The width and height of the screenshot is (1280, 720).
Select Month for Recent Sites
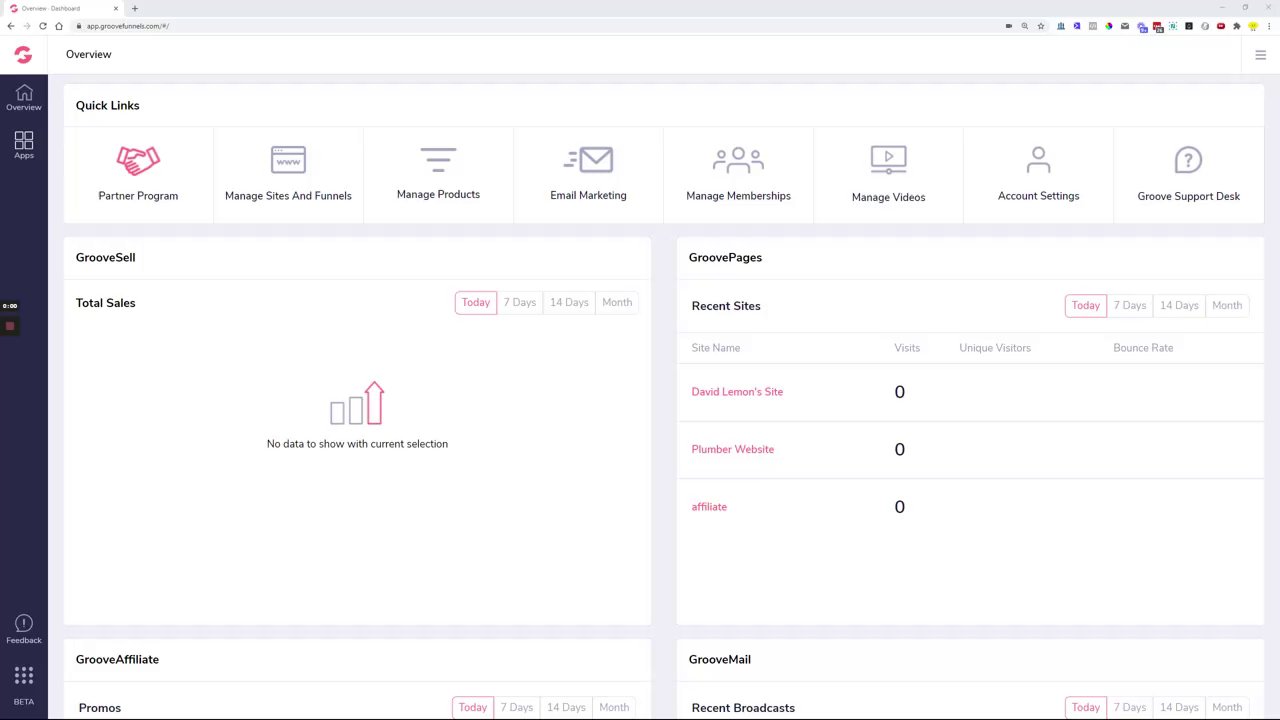point(1227,305)
